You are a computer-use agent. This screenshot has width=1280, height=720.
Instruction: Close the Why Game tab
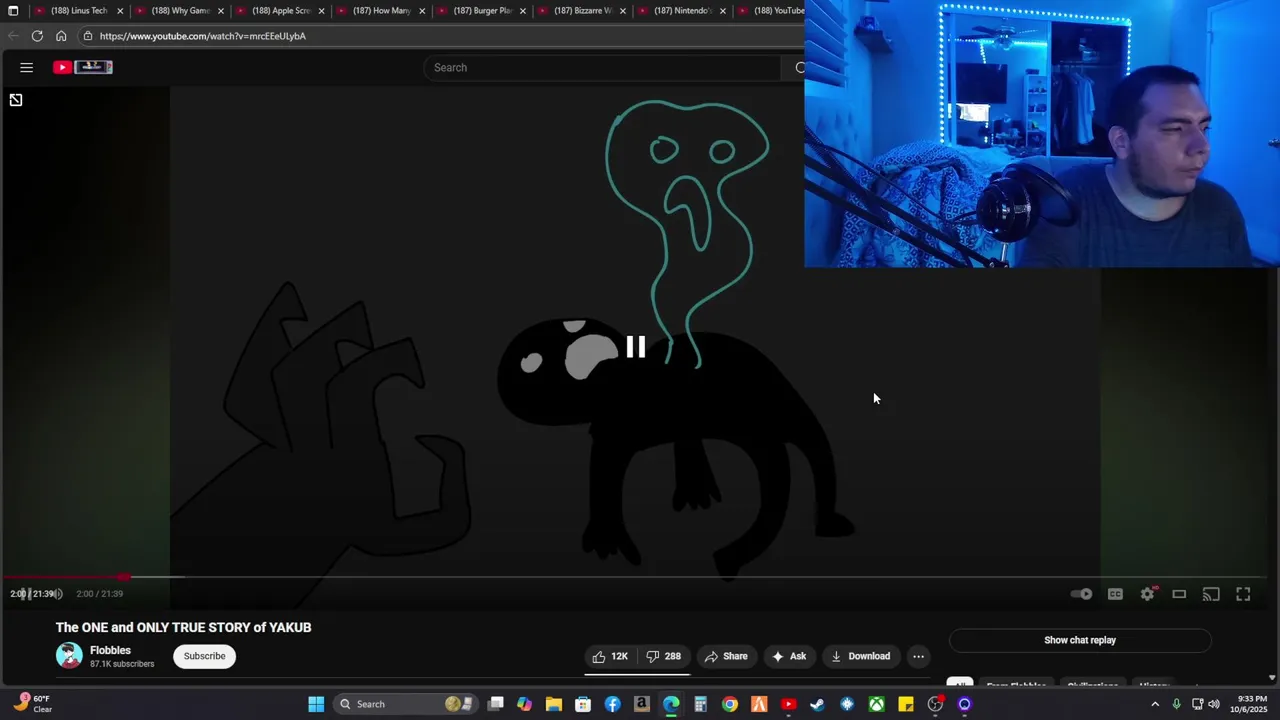220,11
